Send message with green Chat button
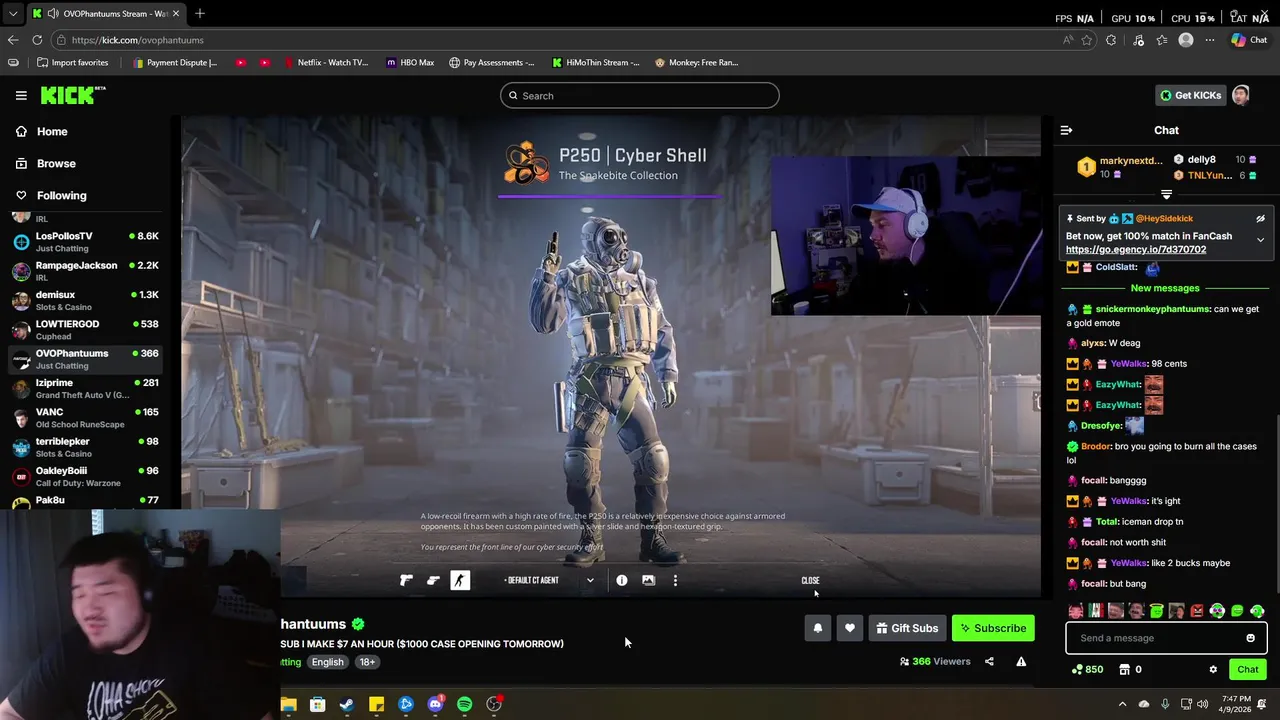 (1248, 669)
